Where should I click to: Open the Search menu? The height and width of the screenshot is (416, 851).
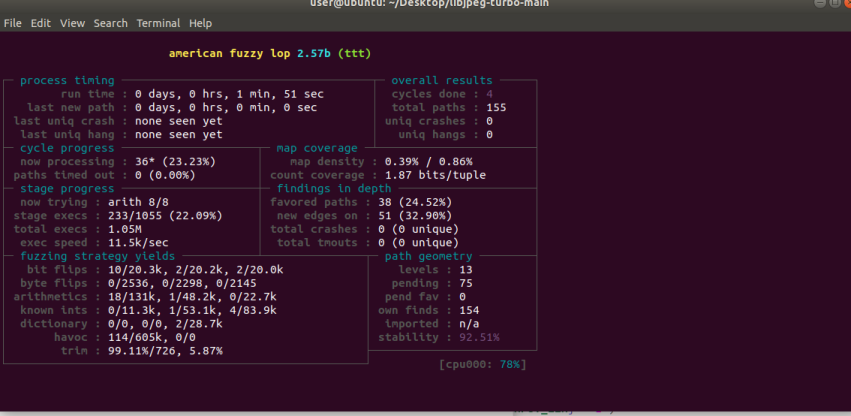click(x=111, y=23)
